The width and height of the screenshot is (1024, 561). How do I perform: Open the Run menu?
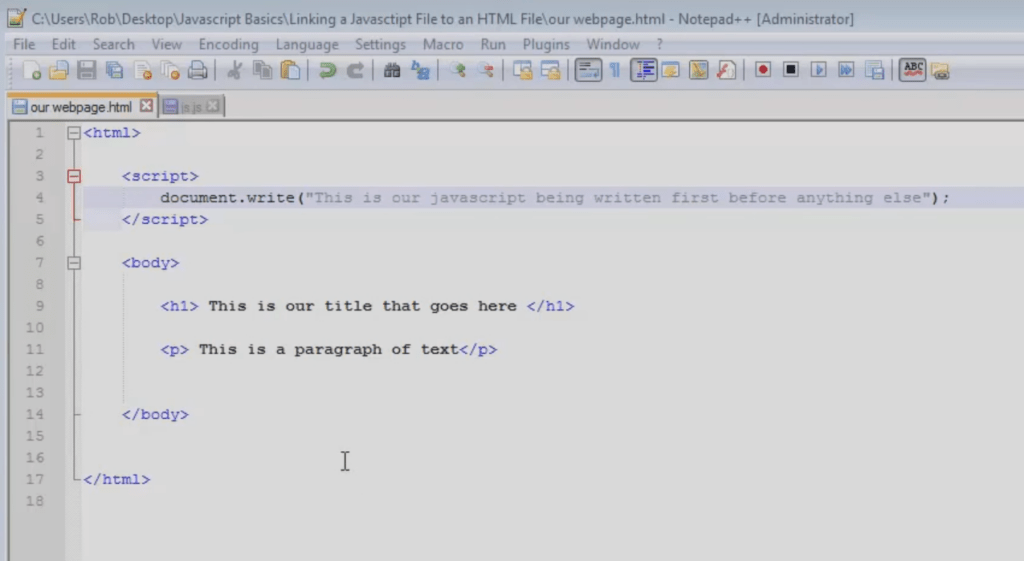pyautogui.click(x=493, y=44)
